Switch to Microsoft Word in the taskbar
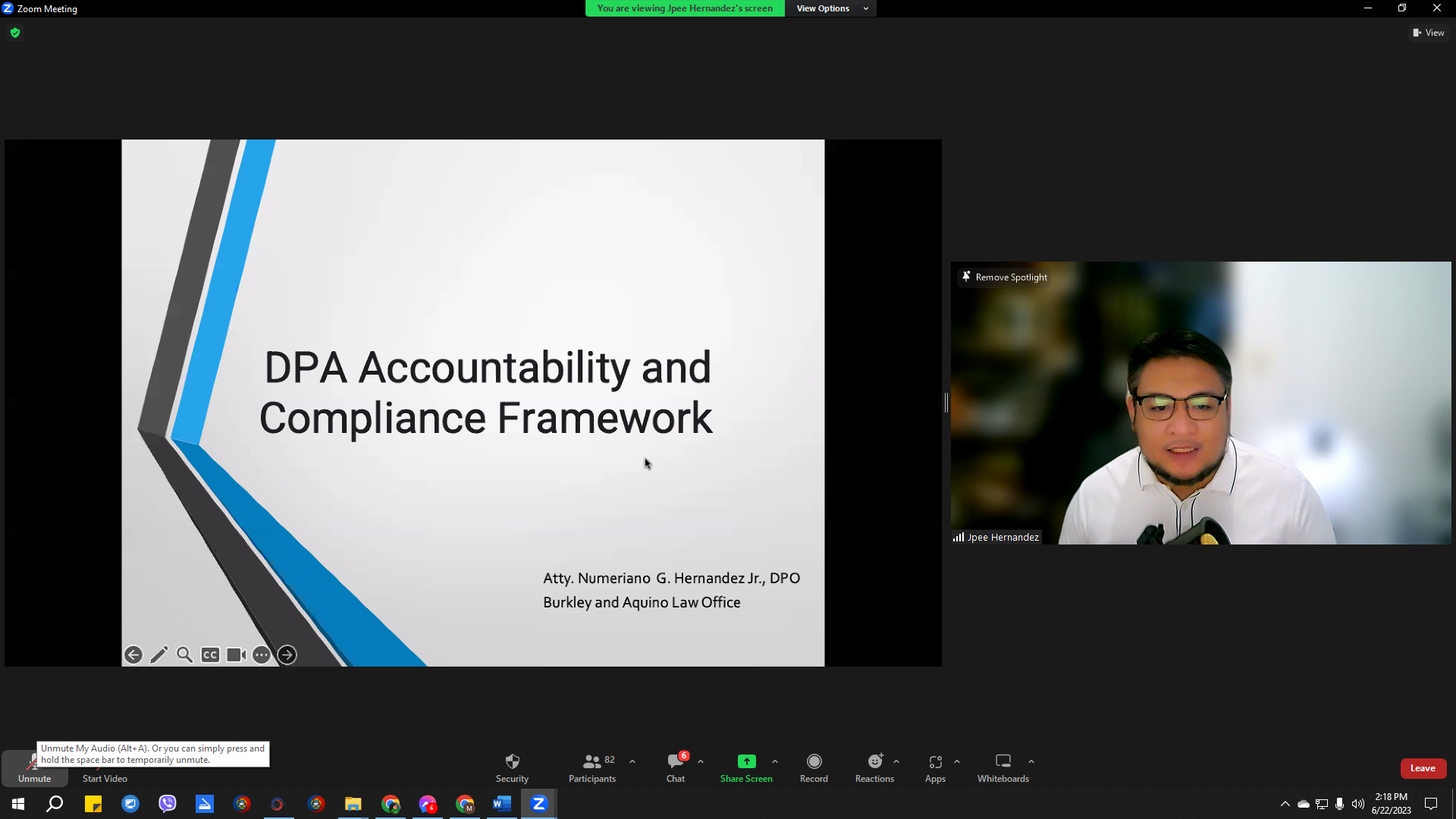The height and width of the screenshot is (819, 1456). click(502, 804)
